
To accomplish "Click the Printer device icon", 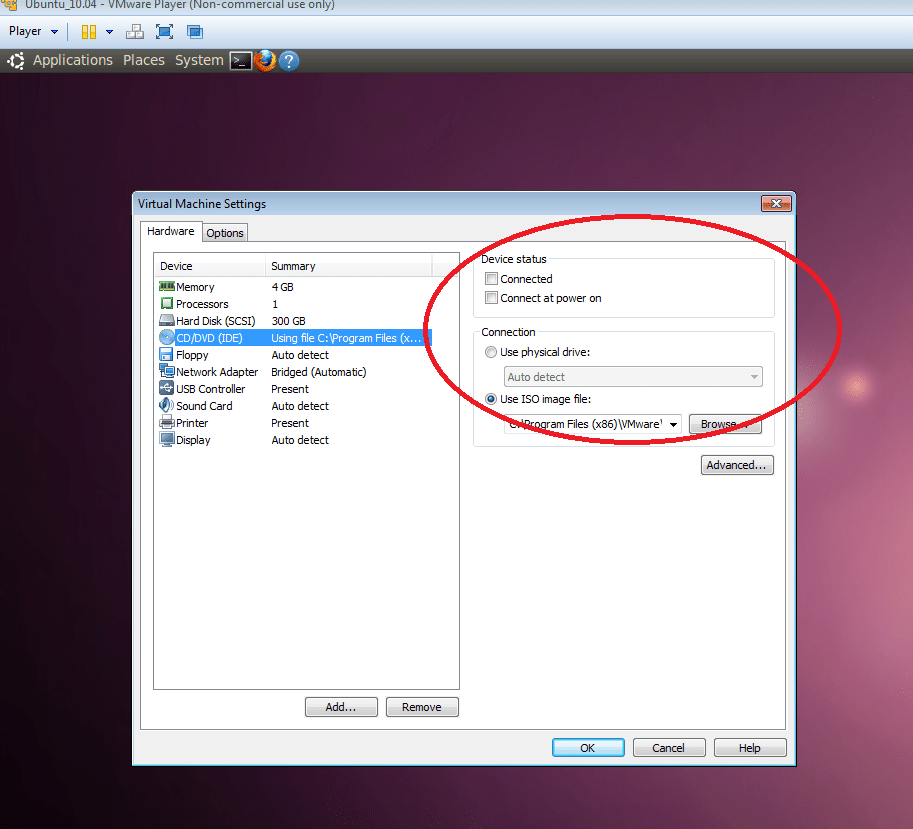I will pos(167,422).
